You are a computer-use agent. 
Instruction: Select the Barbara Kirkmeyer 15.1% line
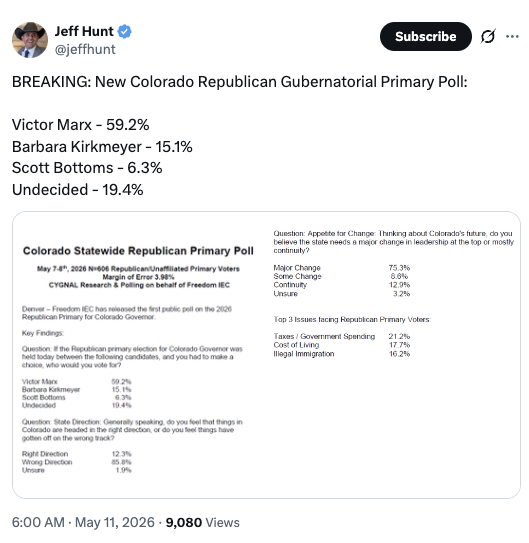[102, 146]
